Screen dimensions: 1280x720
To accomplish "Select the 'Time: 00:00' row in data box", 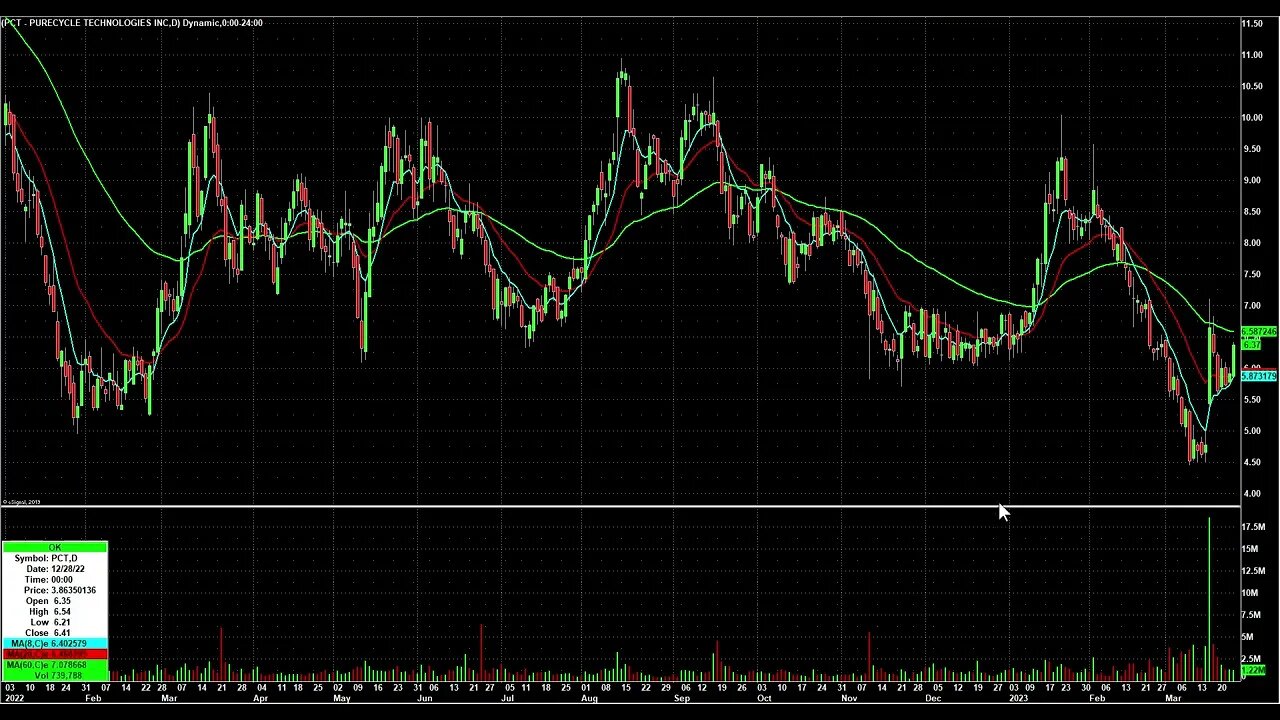I will tap(55, 580).
